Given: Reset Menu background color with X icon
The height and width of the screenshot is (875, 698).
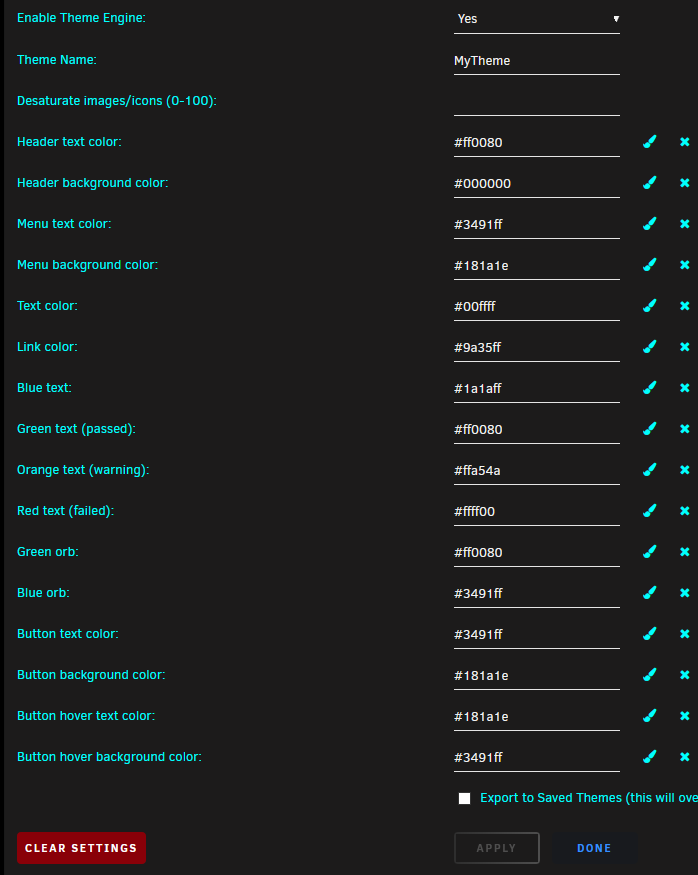Looking at the screenshot, I should pos(685,265).
